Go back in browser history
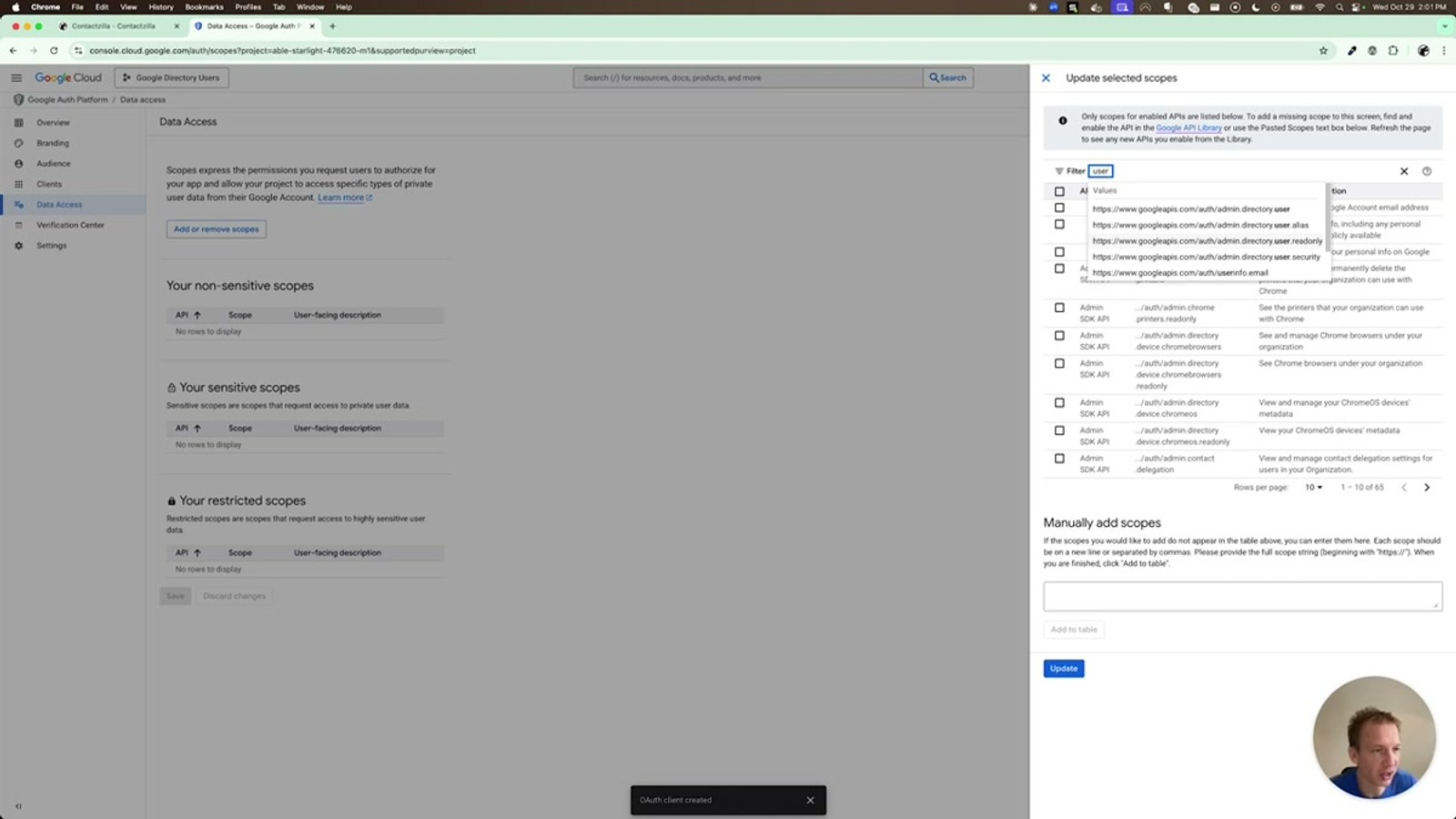The height and width of the screenshot is (819, 1456). coord(13,51)
